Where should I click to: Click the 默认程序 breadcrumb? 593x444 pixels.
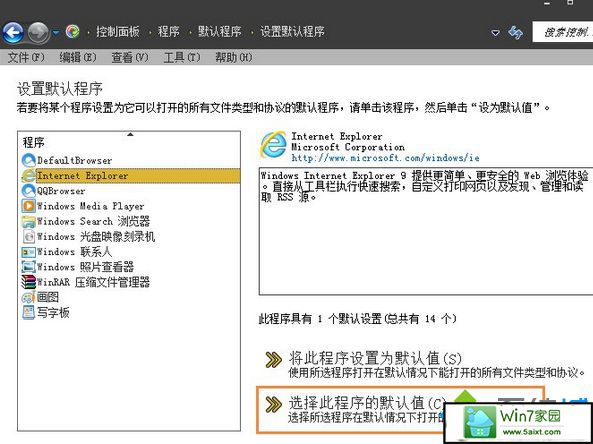tap(220, 31)
